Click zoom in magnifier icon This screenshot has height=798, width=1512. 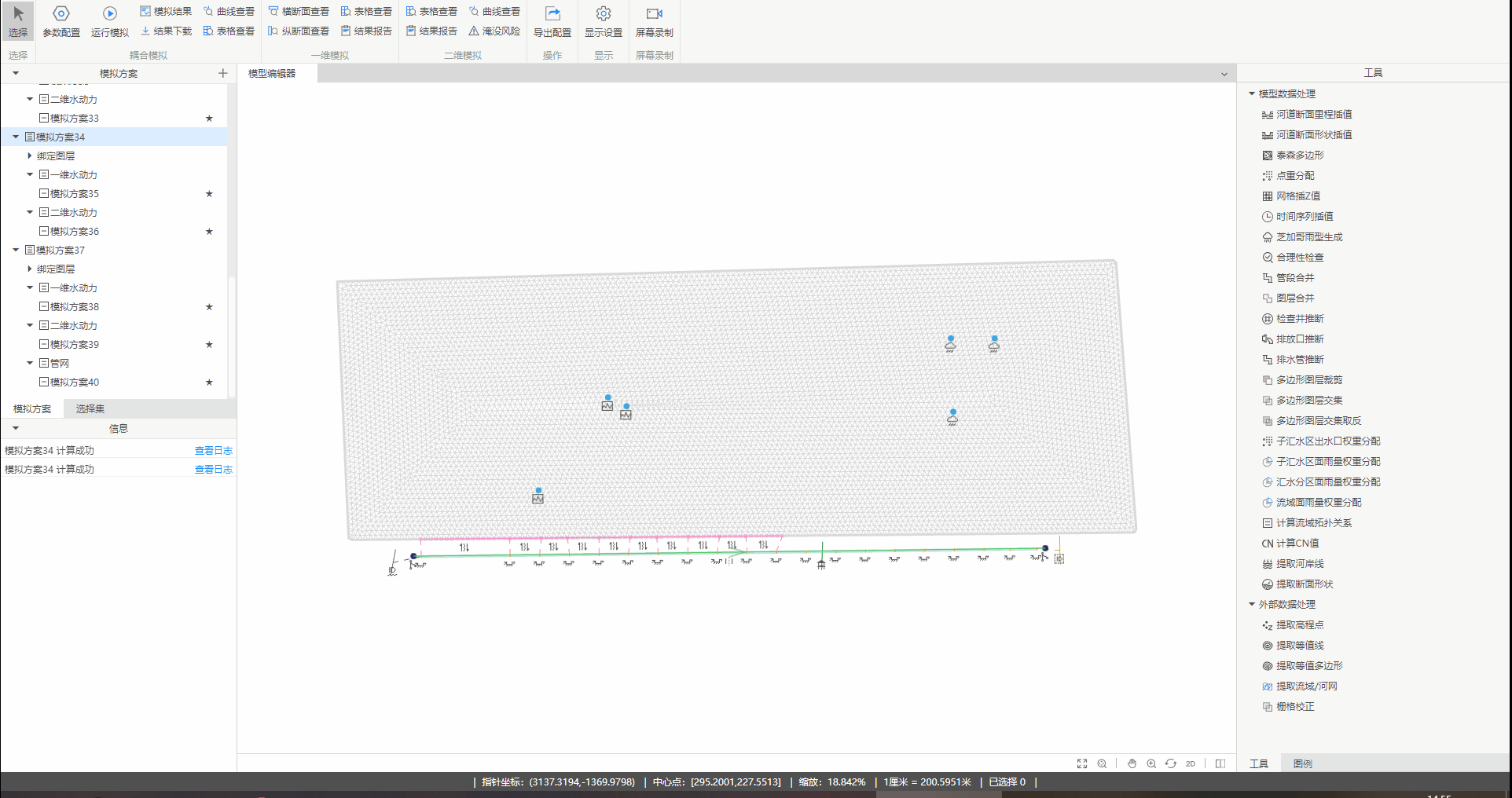point(1151,763)
